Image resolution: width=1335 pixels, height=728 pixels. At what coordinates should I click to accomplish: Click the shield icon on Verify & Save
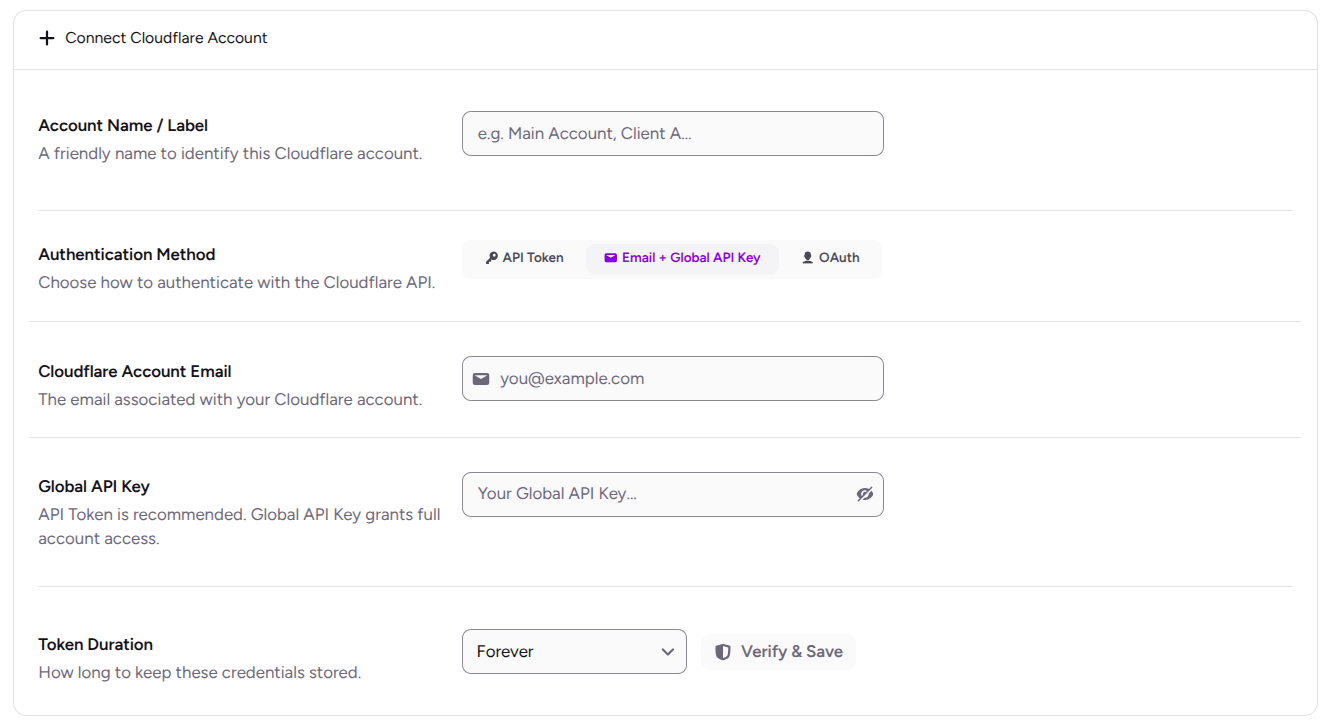(x=723, y=652)
